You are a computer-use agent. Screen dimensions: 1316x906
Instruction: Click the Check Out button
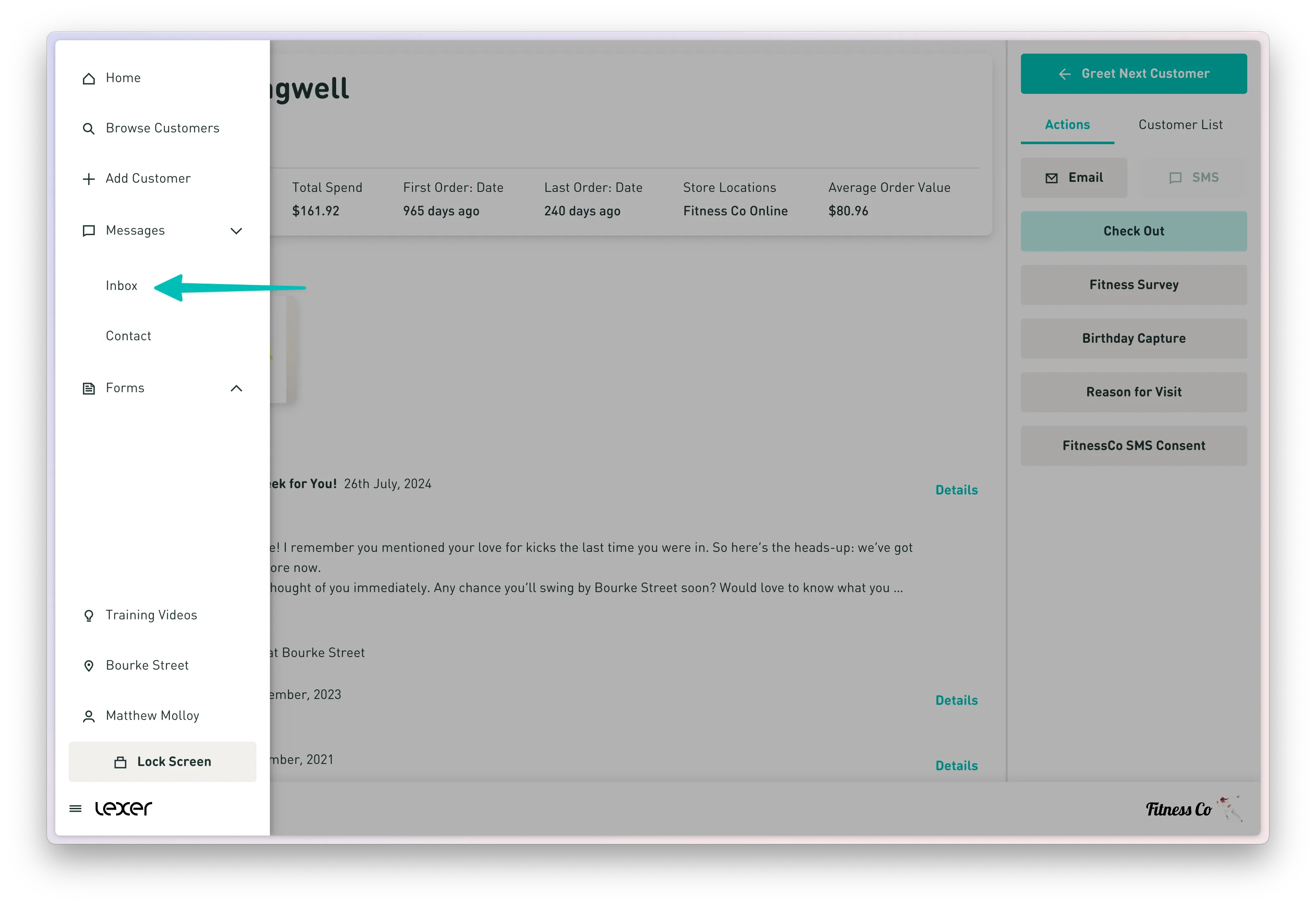pyautogui.click(x=1133, y=231)
